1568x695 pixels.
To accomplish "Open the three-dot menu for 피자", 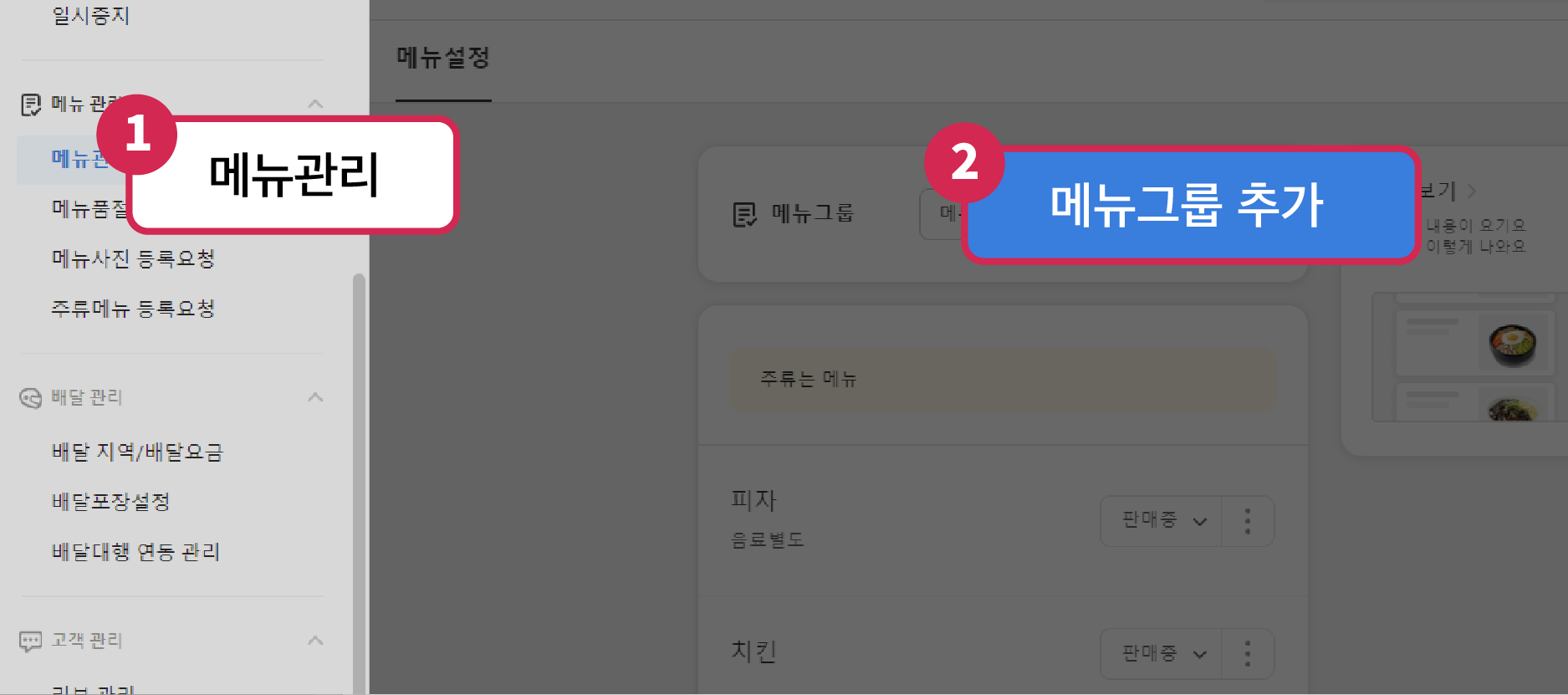I will point(1248,521).
